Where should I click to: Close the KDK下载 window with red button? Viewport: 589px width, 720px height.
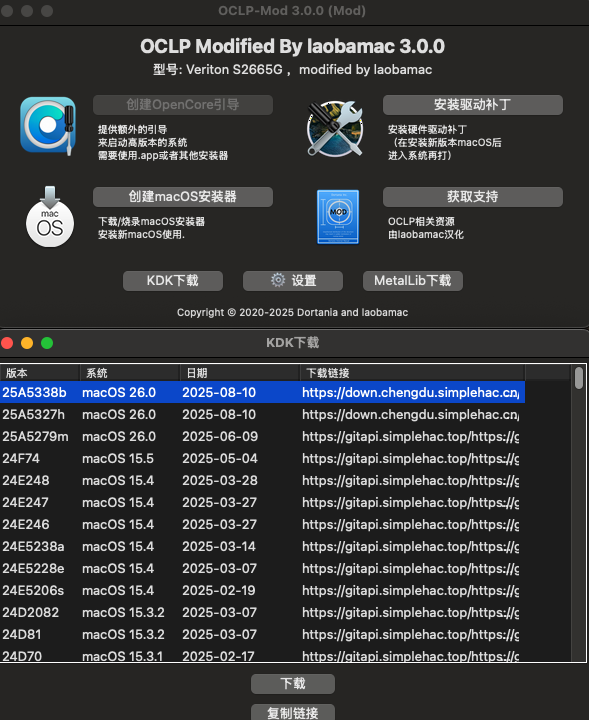7,343
